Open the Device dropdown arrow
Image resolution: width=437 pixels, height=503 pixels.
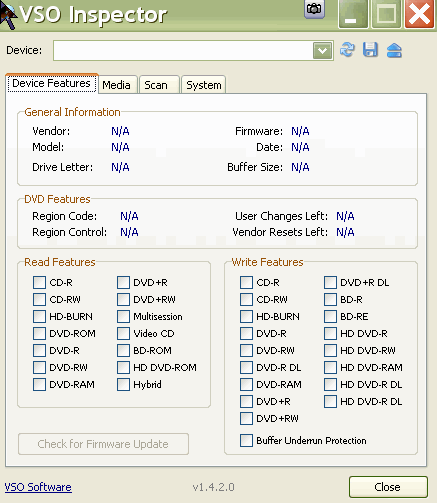[x=322, y=51]
